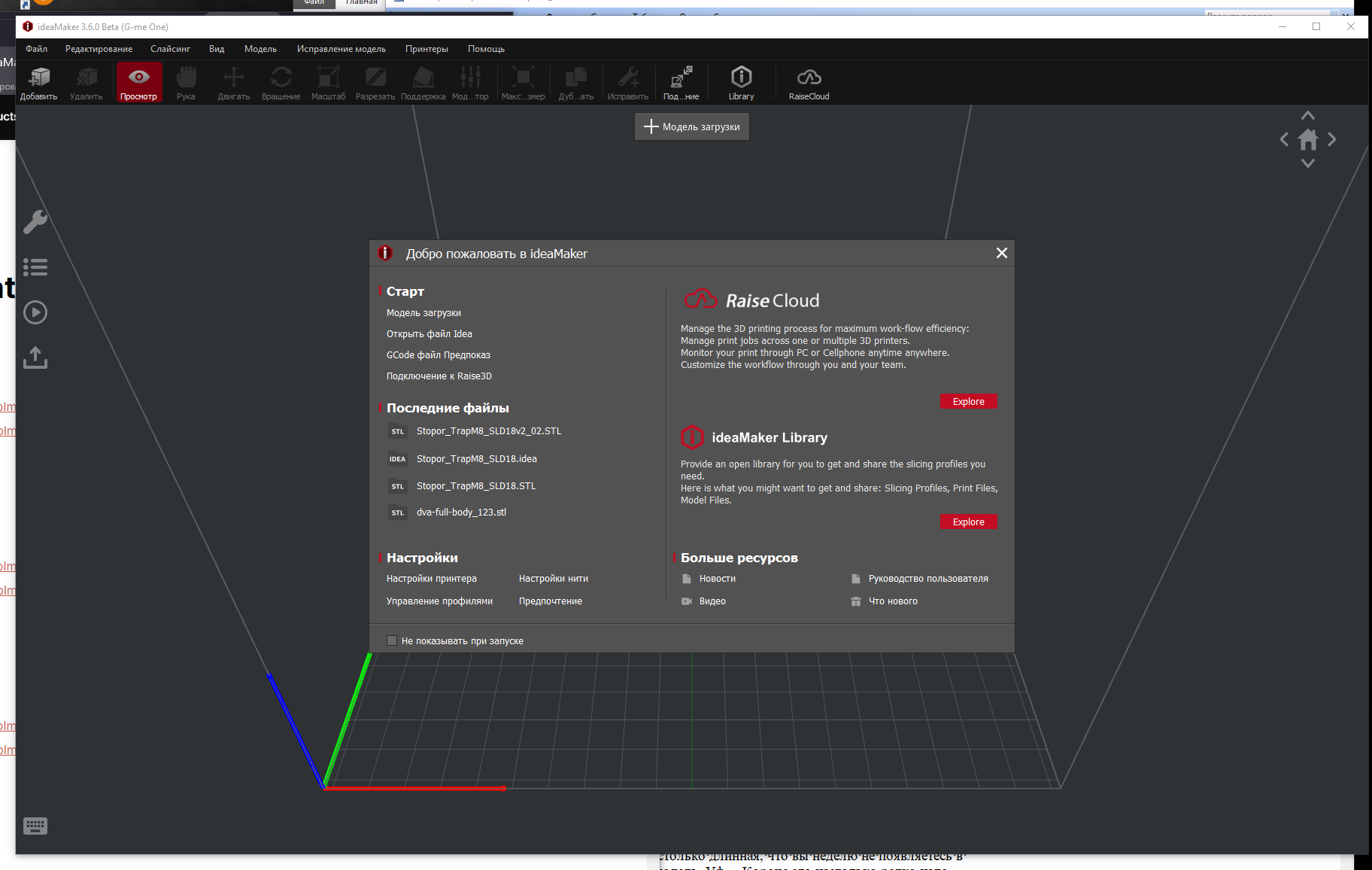Rotate view with the down arrow

click(x=1309, y=163)
